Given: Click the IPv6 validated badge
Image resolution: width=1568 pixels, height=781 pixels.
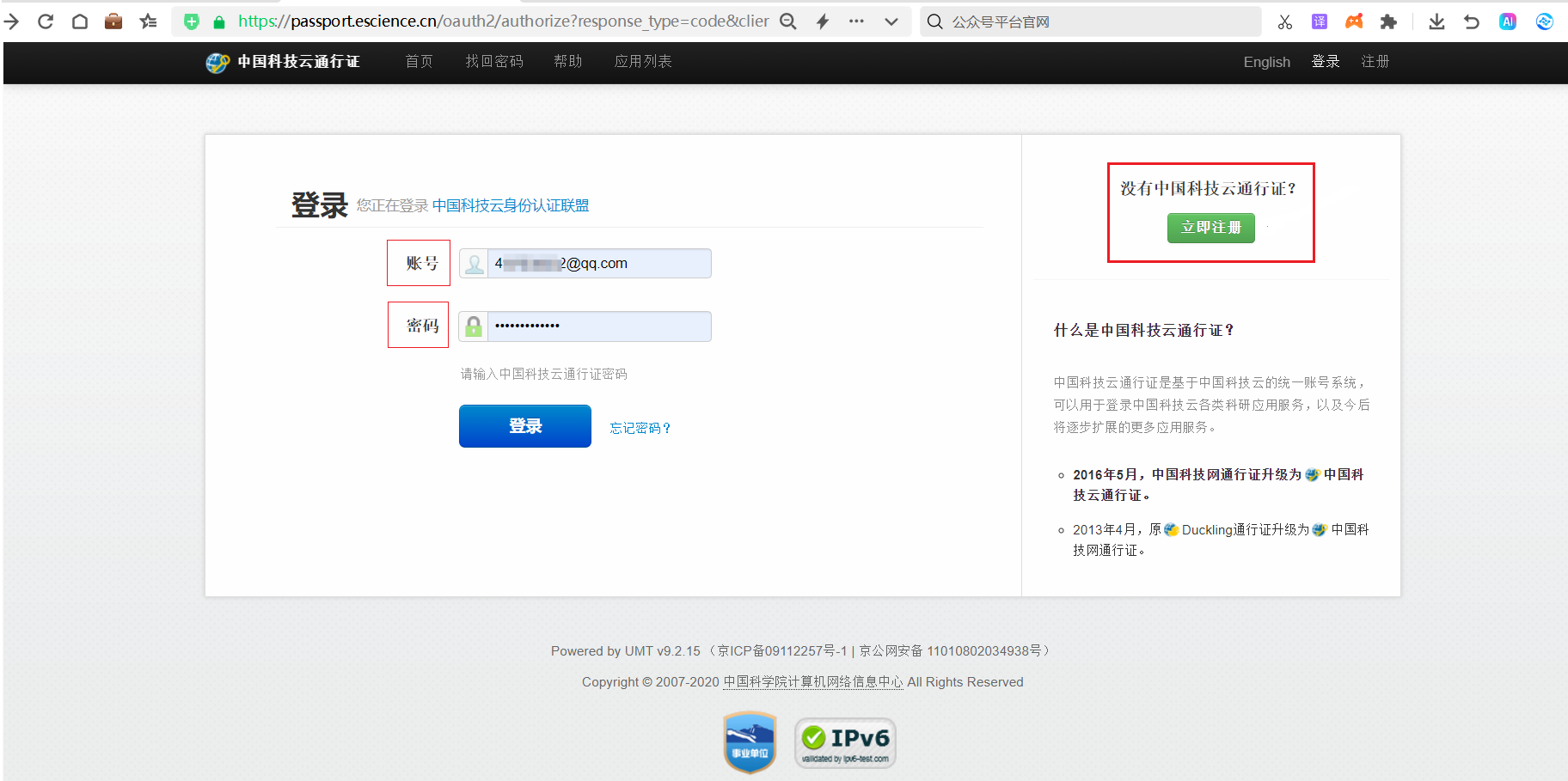Looking at the screenshot, I should (845, 743).
